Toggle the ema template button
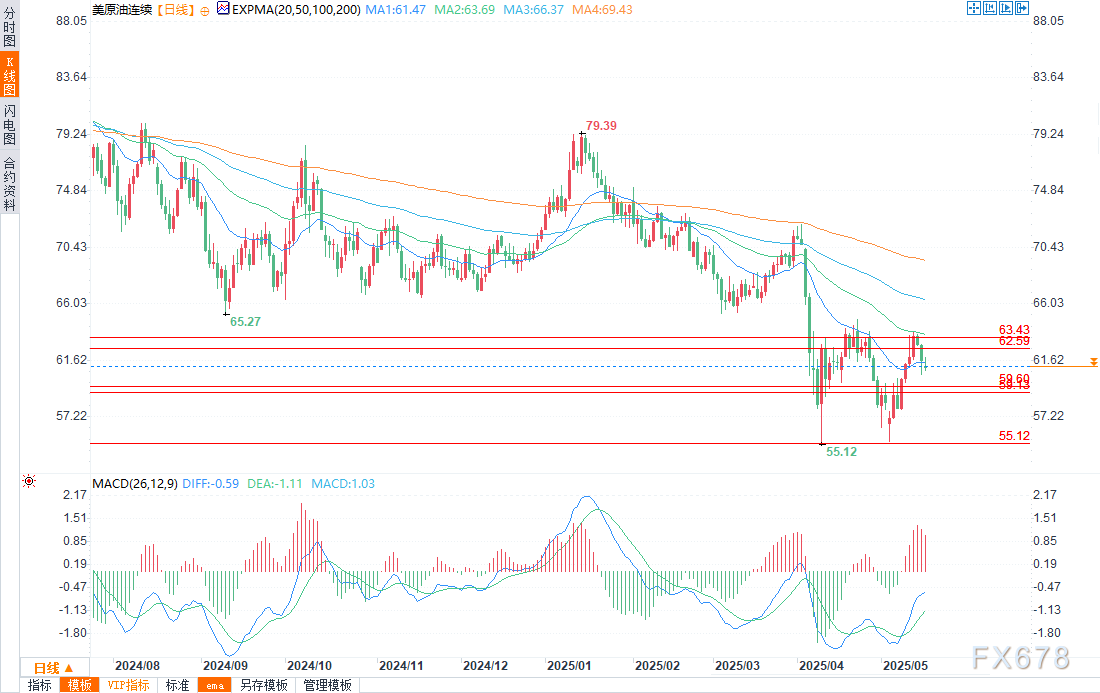 [214, 685]
